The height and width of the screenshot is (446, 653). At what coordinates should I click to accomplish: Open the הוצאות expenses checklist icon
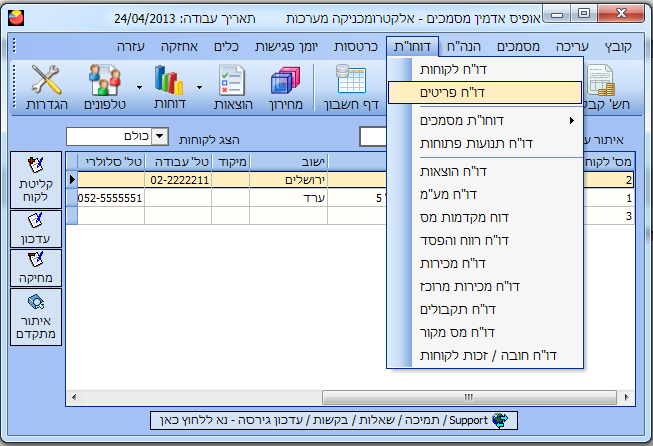pos(233,87)
